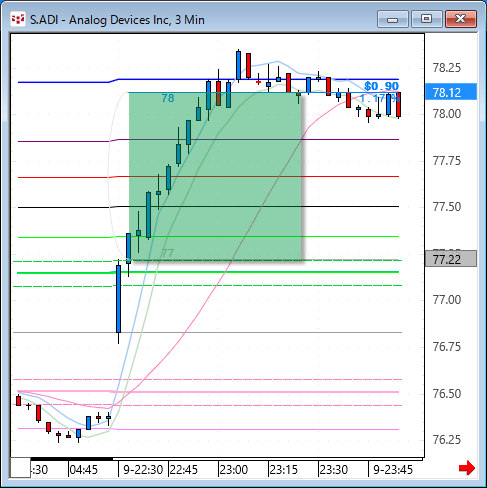Click the 77.50 price axis label
This screenshot has height=488, width=487.
tap(447, 207)
